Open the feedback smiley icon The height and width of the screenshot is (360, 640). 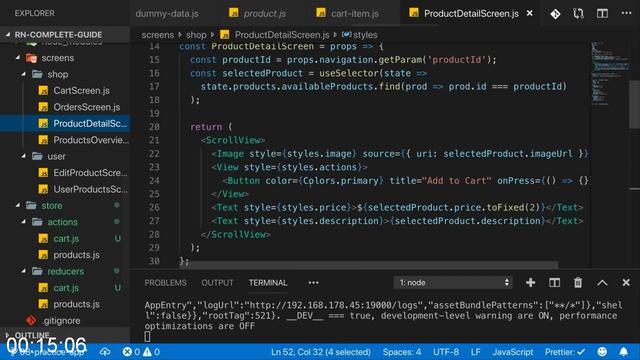click(602, 352)
